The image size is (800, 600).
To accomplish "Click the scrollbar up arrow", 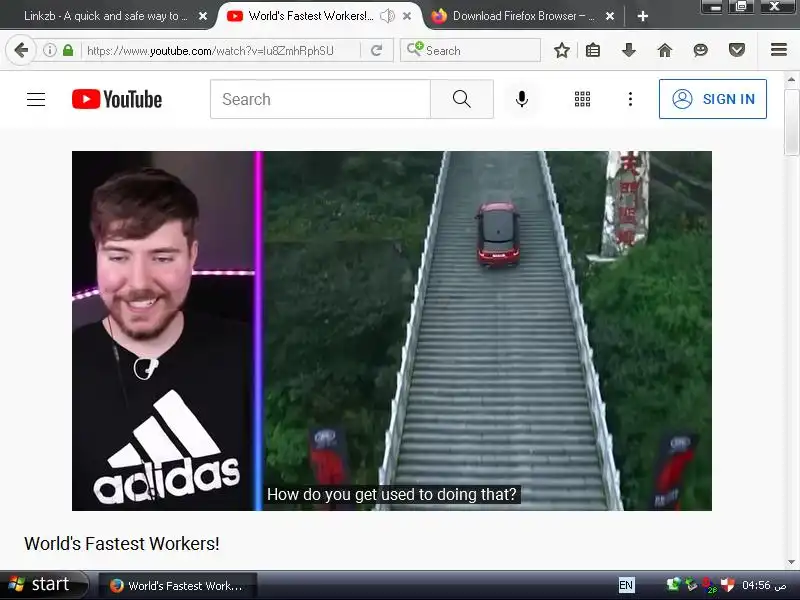I will click(791, 80).
